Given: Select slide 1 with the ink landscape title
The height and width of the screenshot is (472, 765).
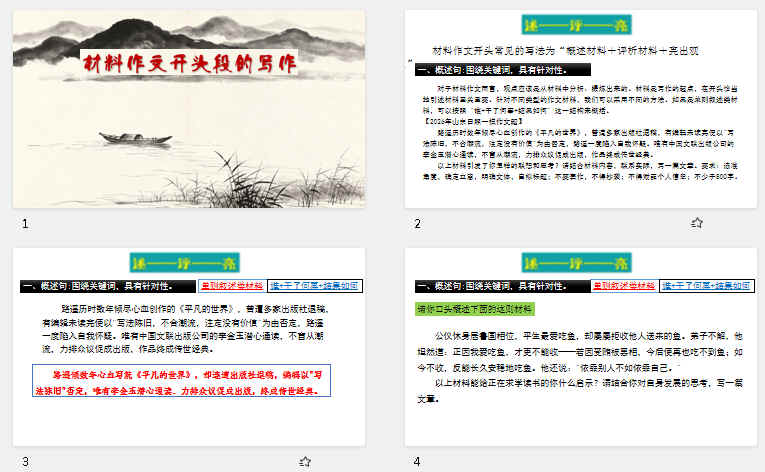Looking at the screenshot, I should pyautogui.click(x=189, y=109).
